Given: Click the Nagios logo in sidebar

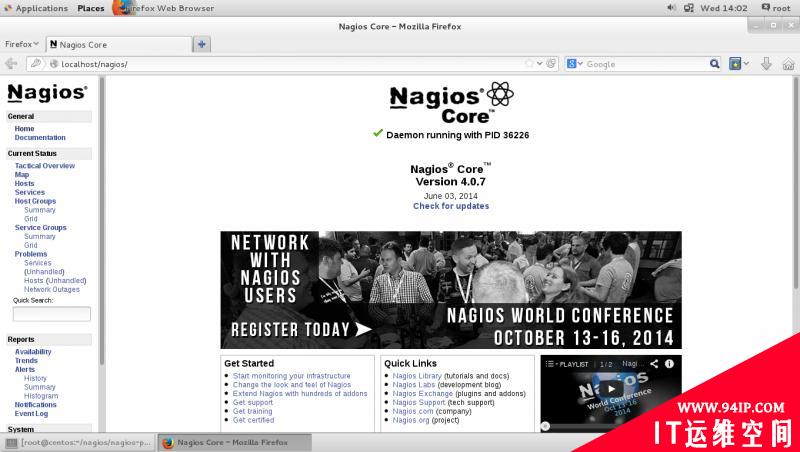Looking at the screenshot, I should pos(47,93).
